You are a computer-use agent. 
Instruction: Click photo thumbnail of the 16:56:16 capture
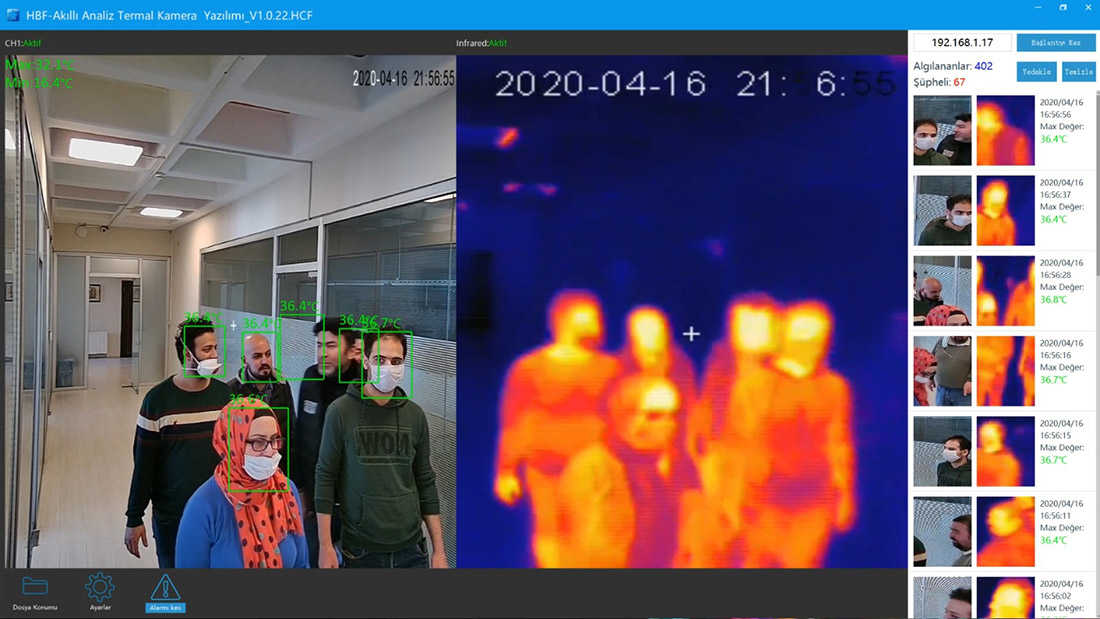(942, 371)
